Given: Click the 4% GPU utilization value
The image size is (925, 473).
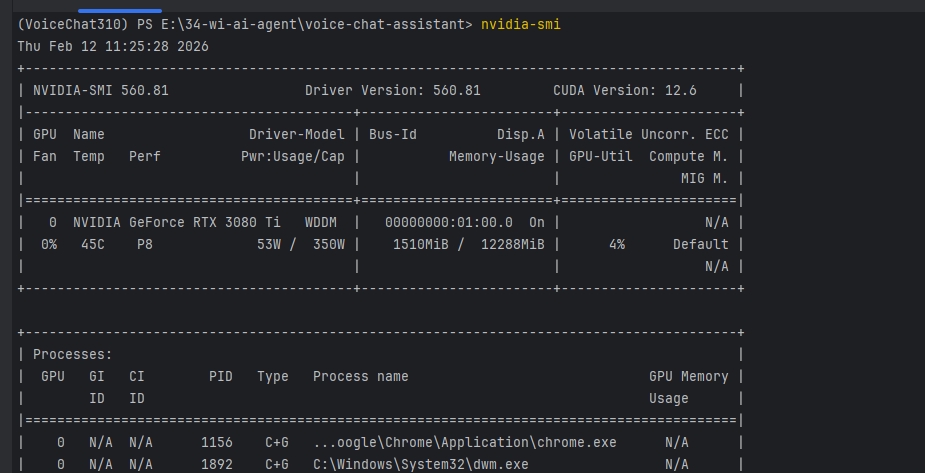Looking at the screenshot, I should [x=617, y=245].
